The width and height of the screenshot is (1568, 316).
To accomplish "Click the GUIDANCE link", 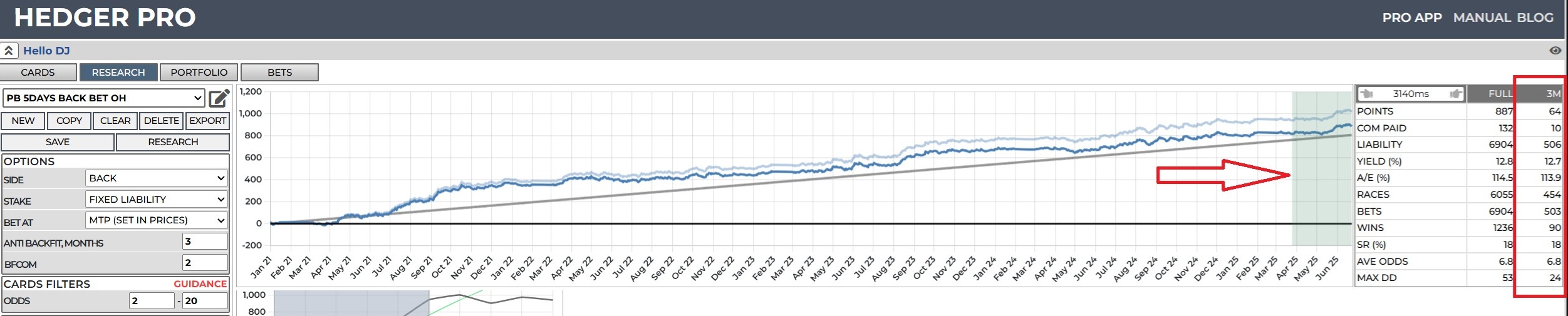I will pyautogui.click(x=200, y=284).
